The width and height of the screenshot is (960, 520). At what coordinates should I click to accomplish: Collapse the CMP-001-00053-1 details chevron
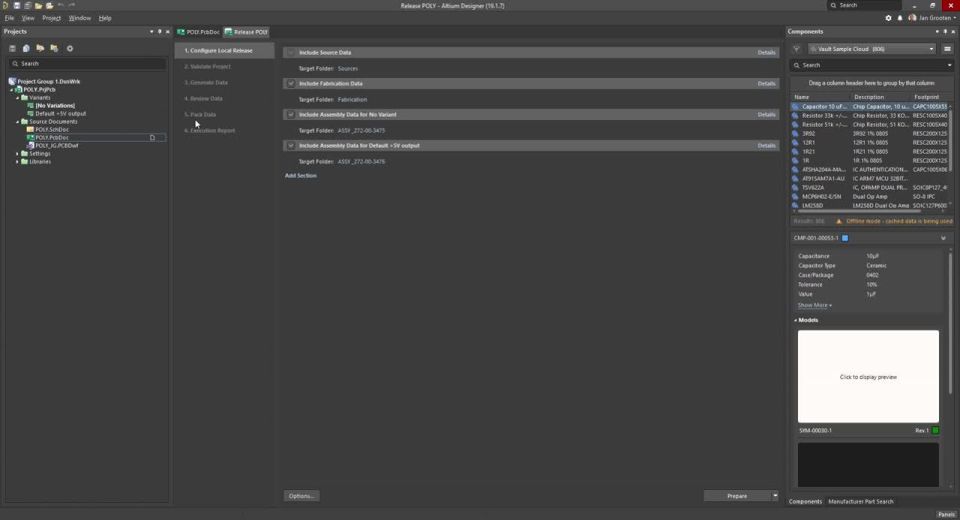(x=943, y=238)
